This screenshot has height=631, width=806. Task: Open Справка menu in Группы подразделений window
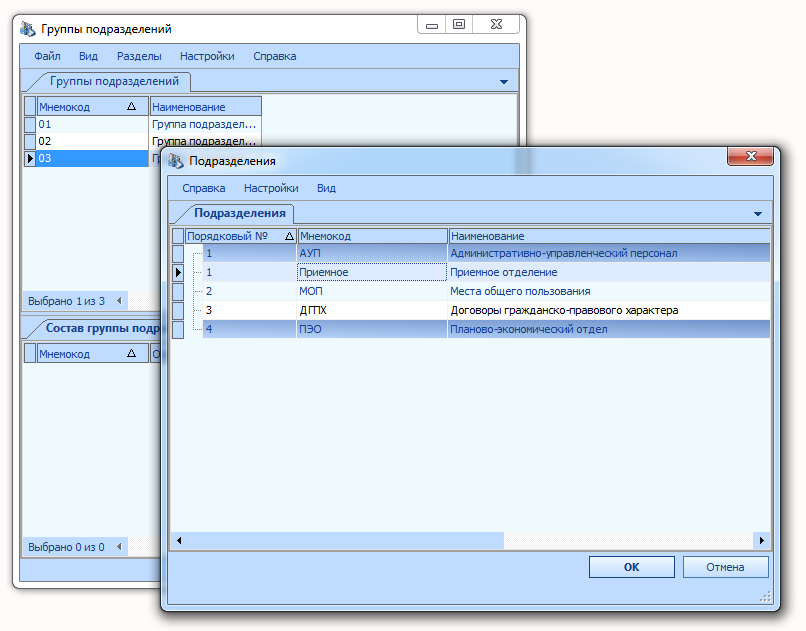(x=274, y=56)
